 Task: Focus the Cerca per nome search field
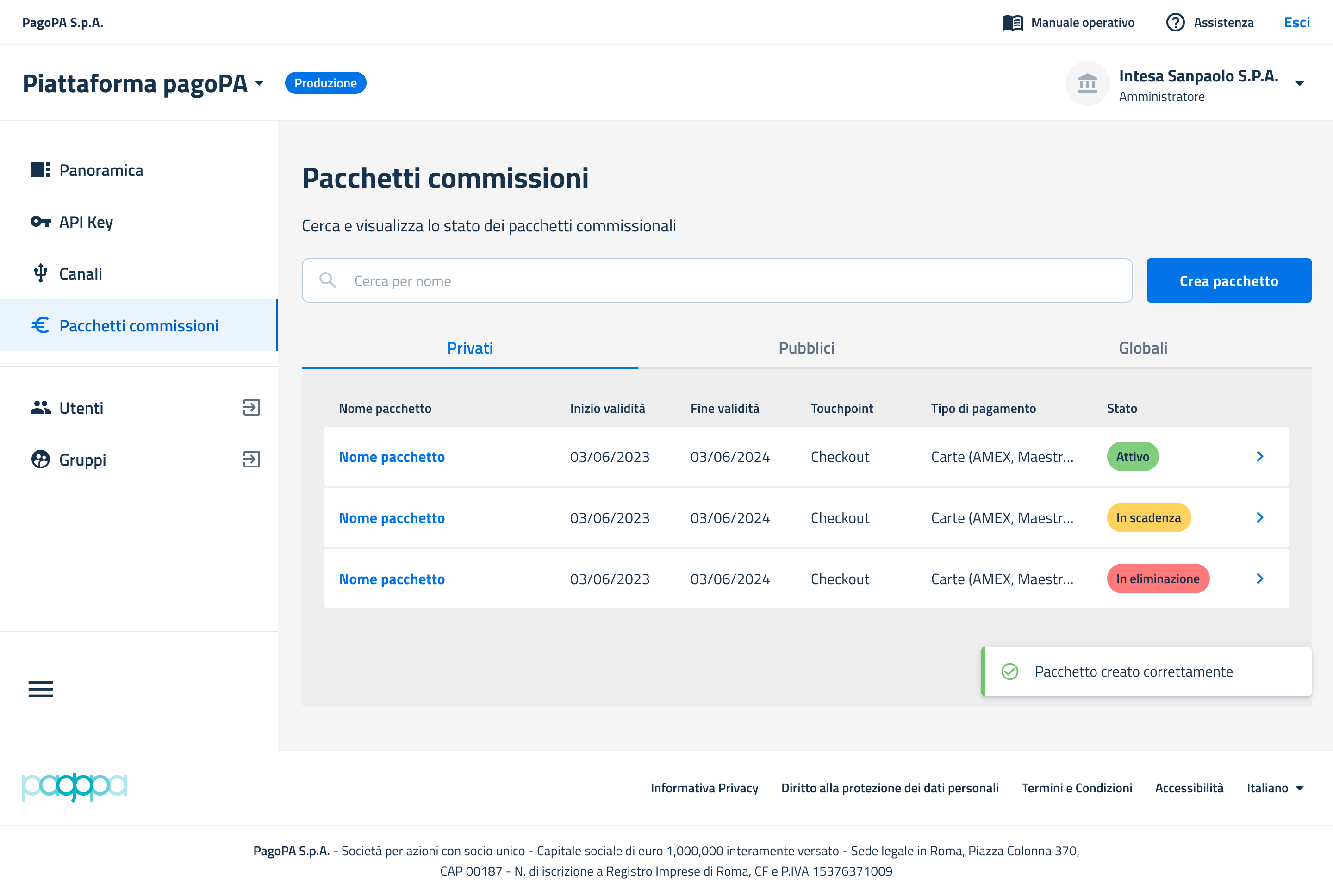731,280
